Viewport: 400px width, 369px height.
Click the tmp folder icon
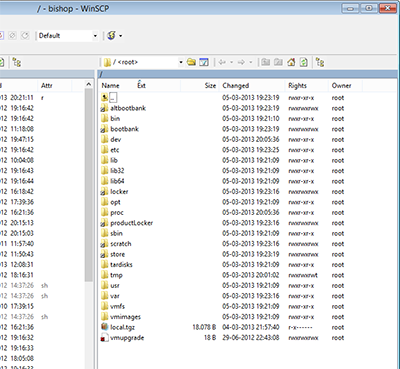(105, 275)
